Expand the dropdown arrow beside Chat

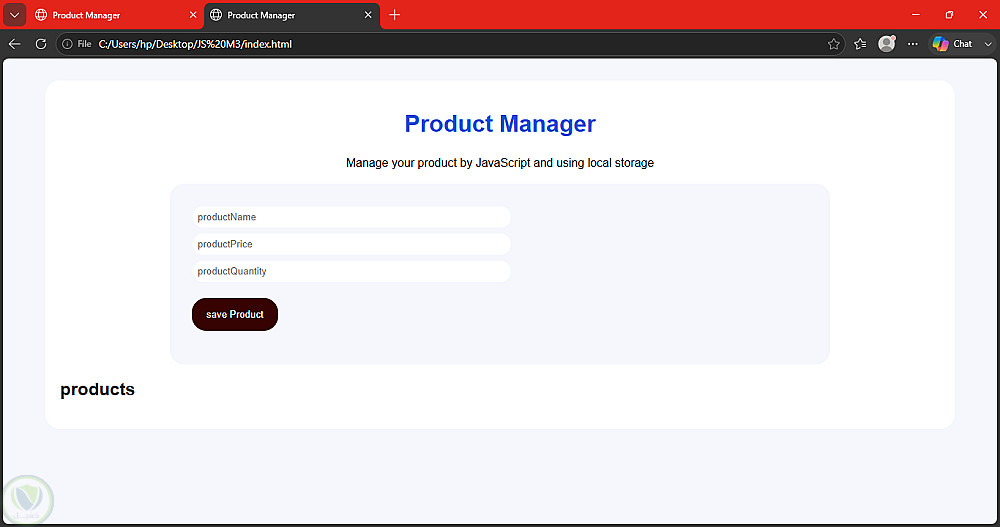coord(988,44)
